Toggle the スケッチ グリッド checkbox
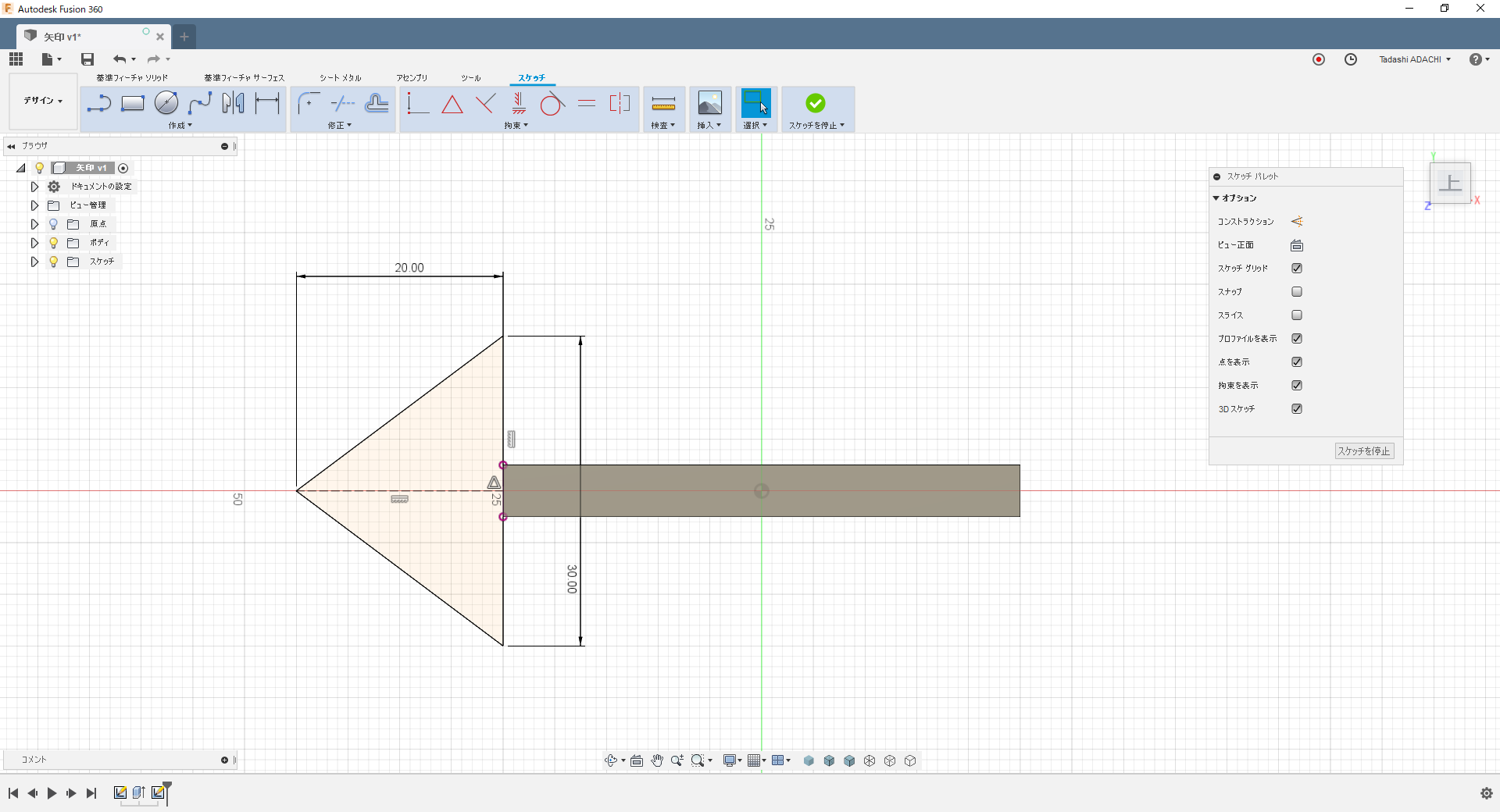The width and height of the screenshot is (1500, 812). 1297,269
